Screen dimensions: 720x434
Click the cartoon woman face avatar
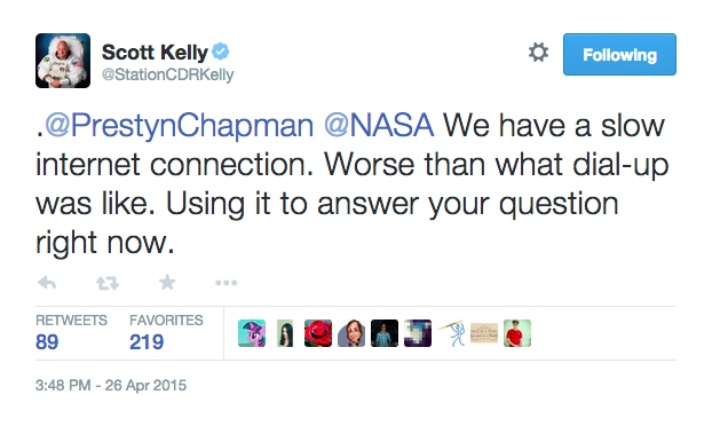click(351, 334)
